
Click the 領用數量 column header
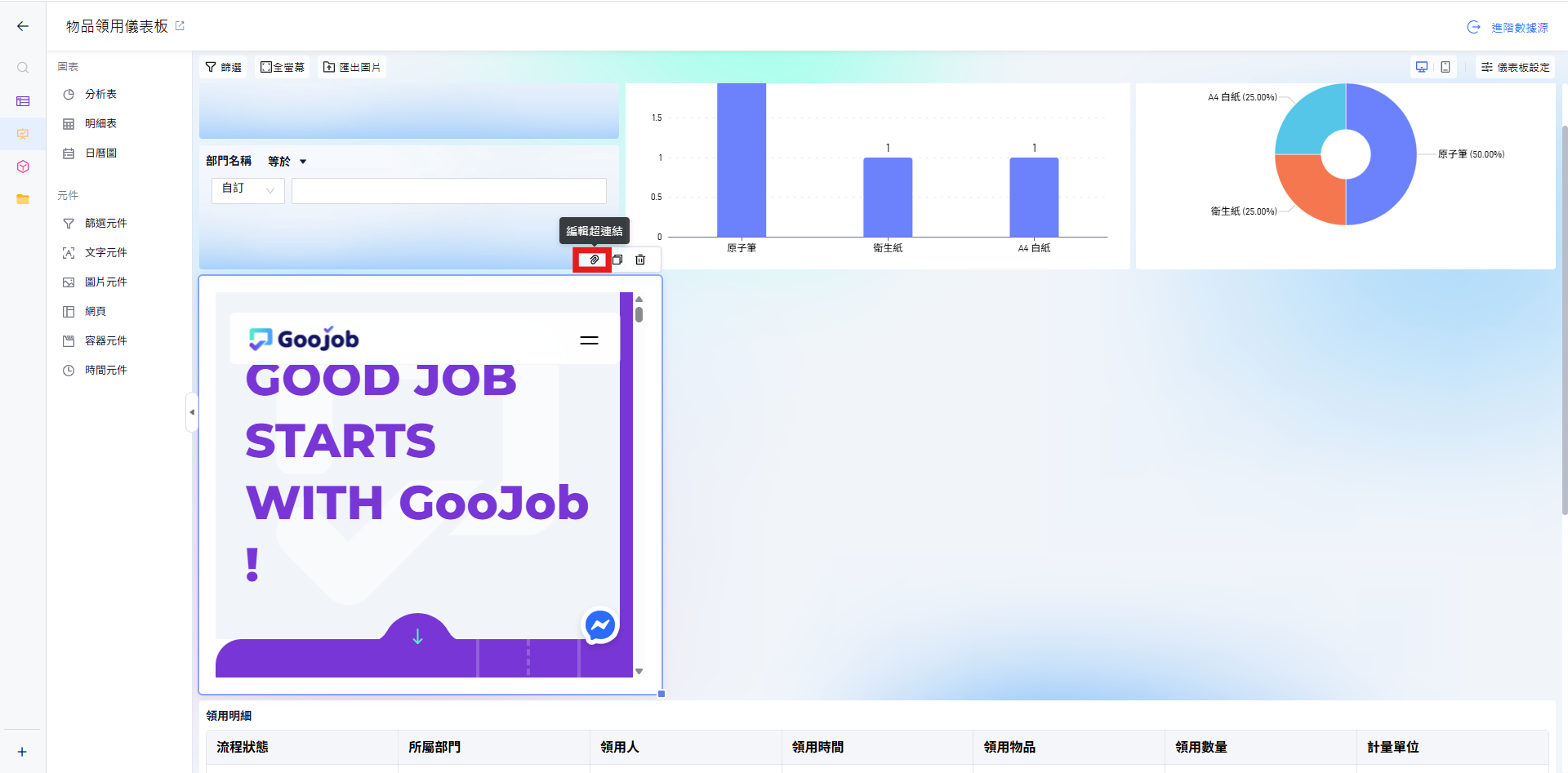coord(1262,747)
